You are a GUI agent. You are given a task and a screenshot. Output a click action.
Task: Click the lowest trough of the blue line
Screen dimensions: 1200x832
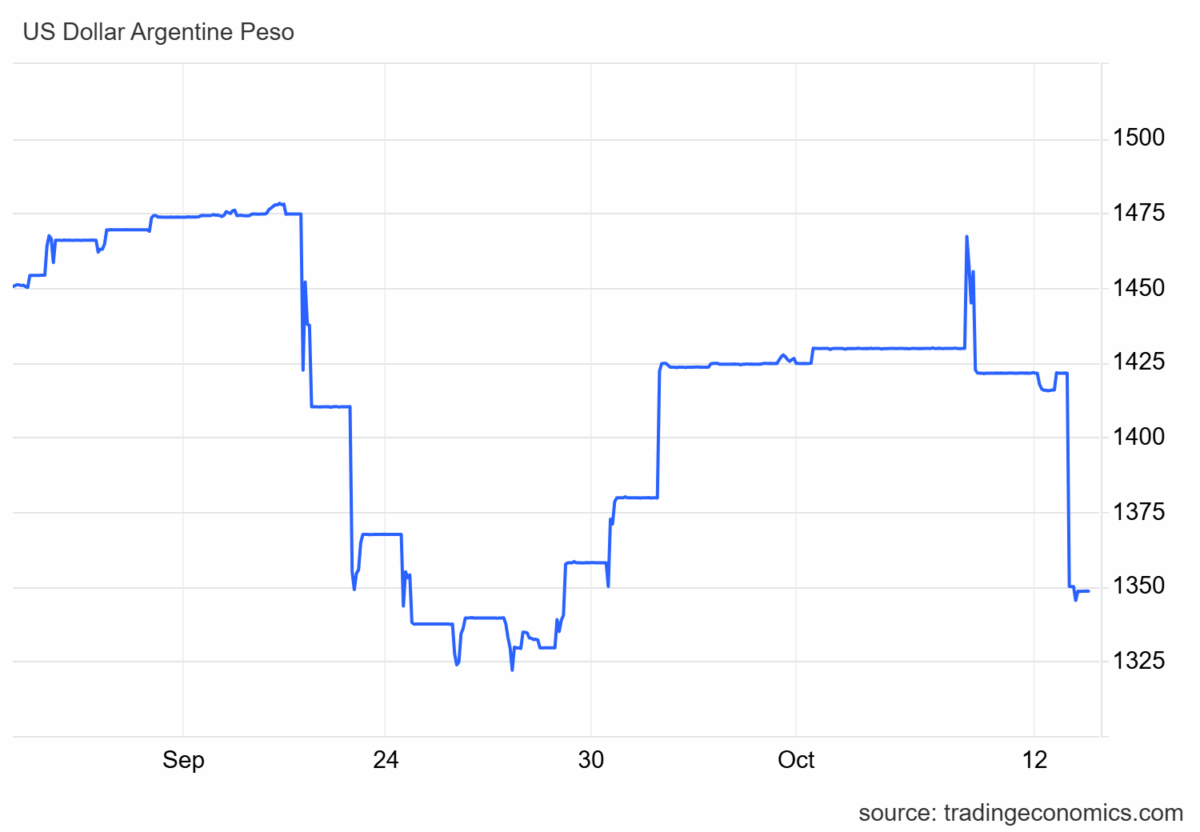point(512,670)
